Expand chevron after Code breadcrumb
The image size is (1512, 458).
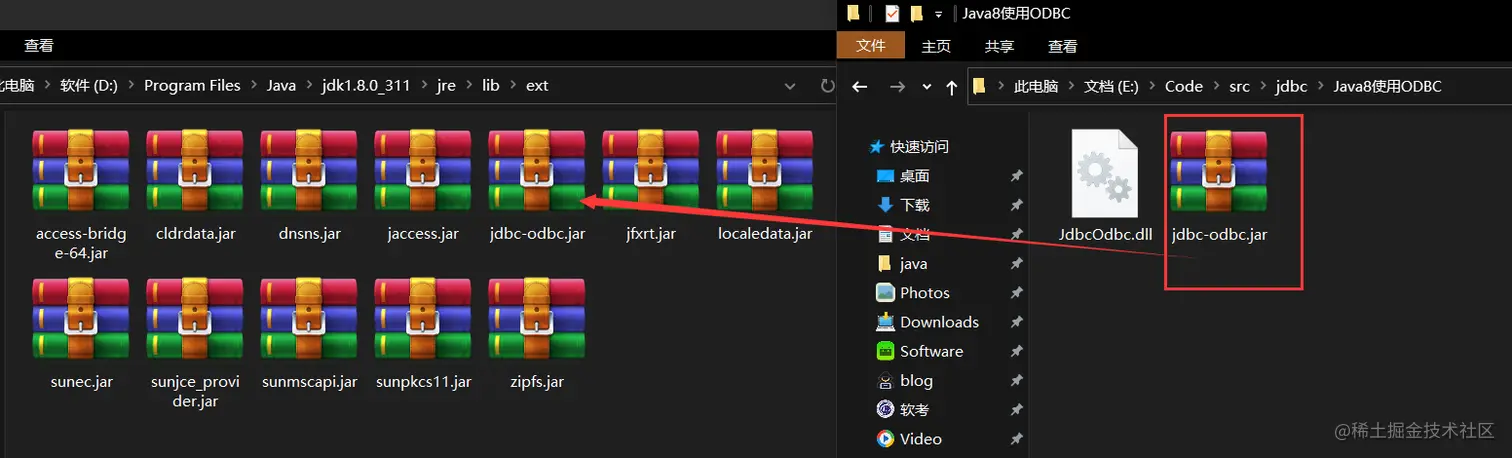coord(1216,87)
